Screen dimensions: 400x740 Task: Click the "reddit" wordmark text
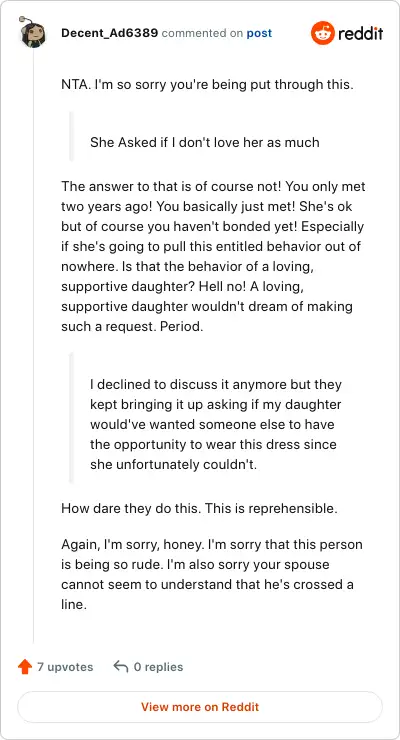[x=361, y=34]
